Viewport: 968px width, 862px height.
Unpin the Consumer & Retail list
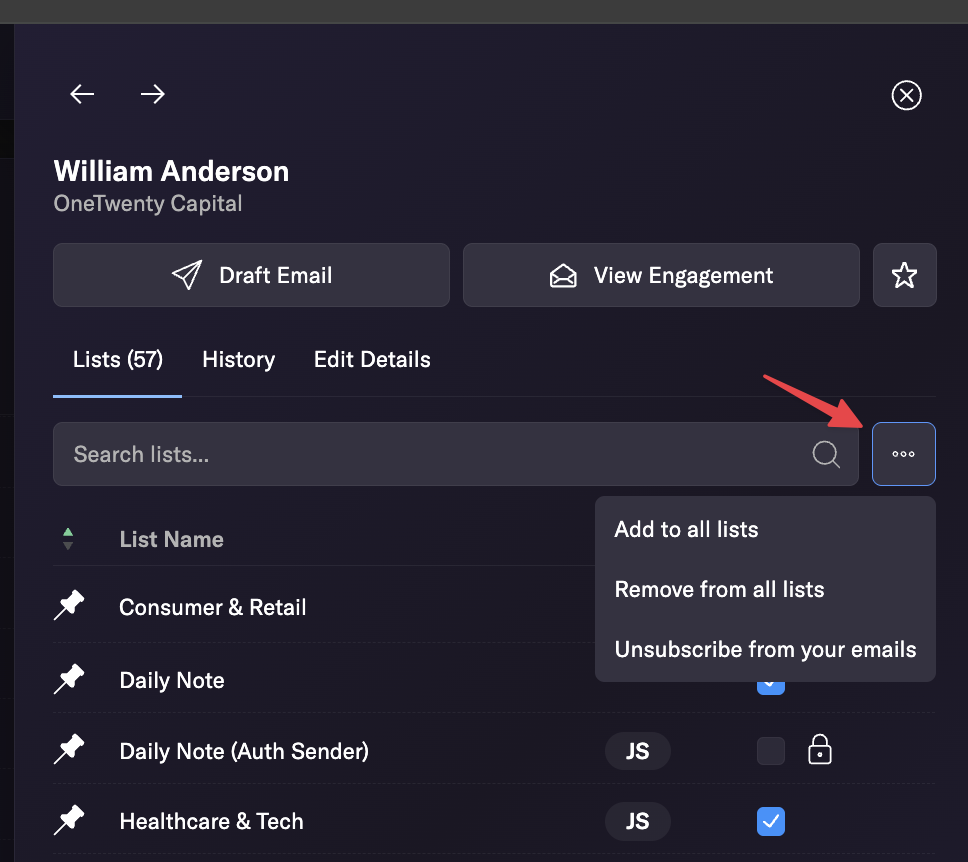click(69, 605)
